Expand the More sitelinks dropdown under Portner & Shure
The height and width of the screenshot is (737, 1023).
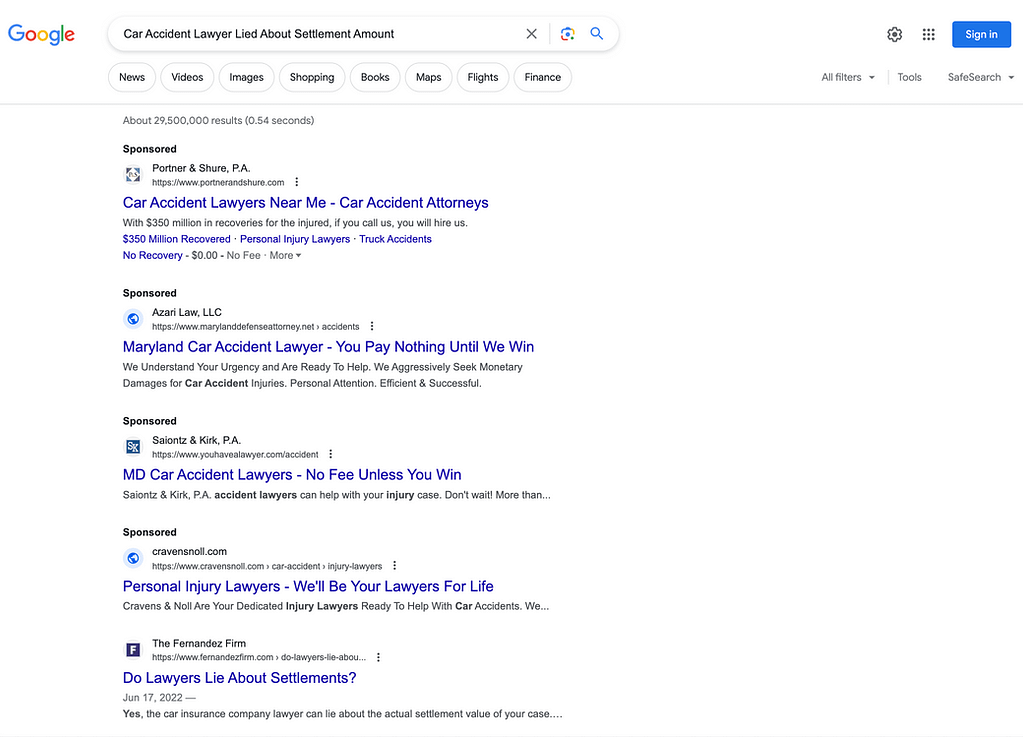(285, 255)
